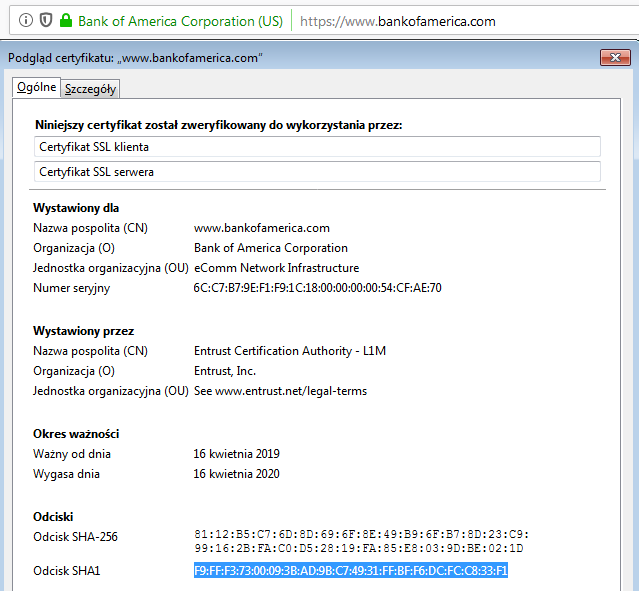Click See www.entrust.net/legal-terms value
Screen dimensions: 639x591
pyautogui.click(x=280, y=391)
